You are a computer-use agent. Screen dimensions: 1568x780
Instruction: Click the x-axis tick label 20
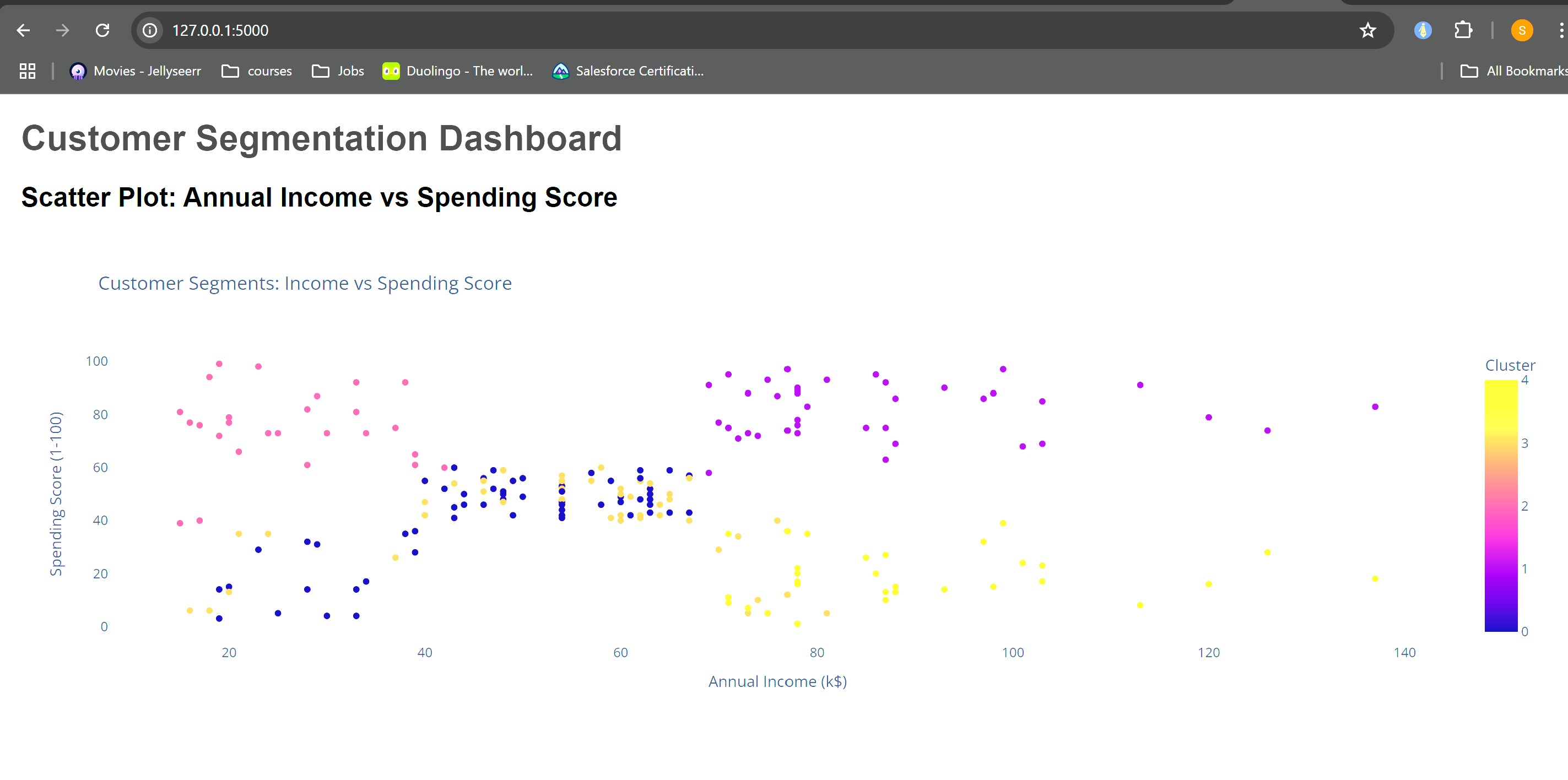[x=229, y=653]
